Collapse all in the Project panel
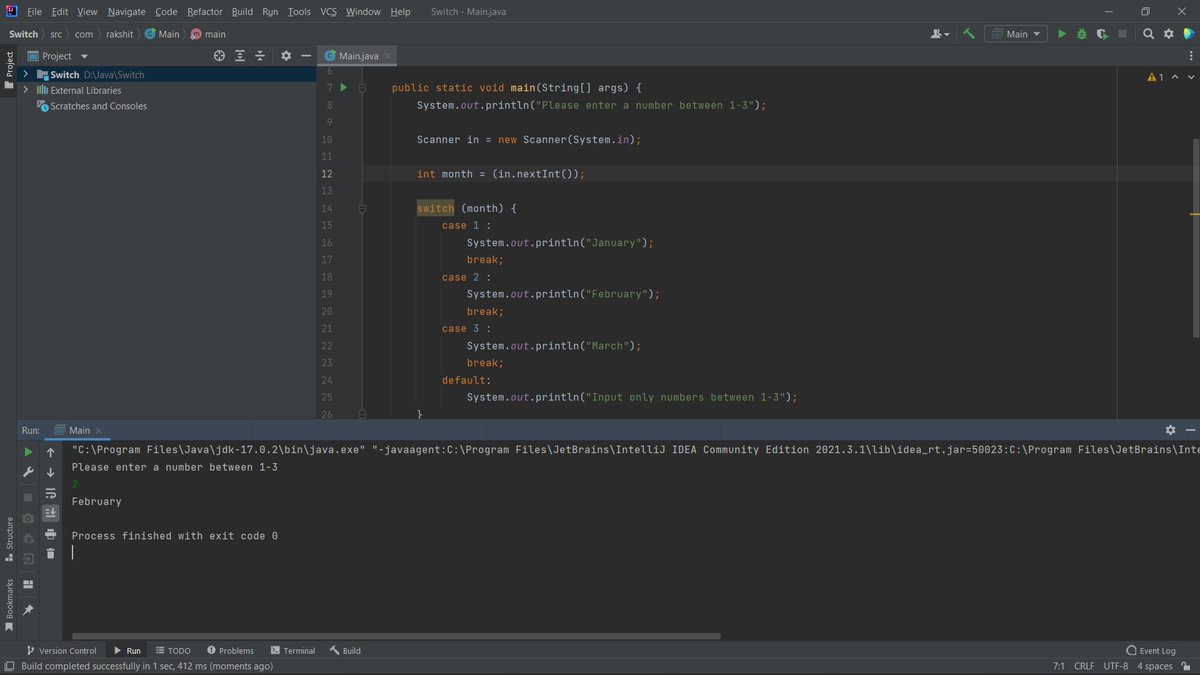 click(260, 56)
